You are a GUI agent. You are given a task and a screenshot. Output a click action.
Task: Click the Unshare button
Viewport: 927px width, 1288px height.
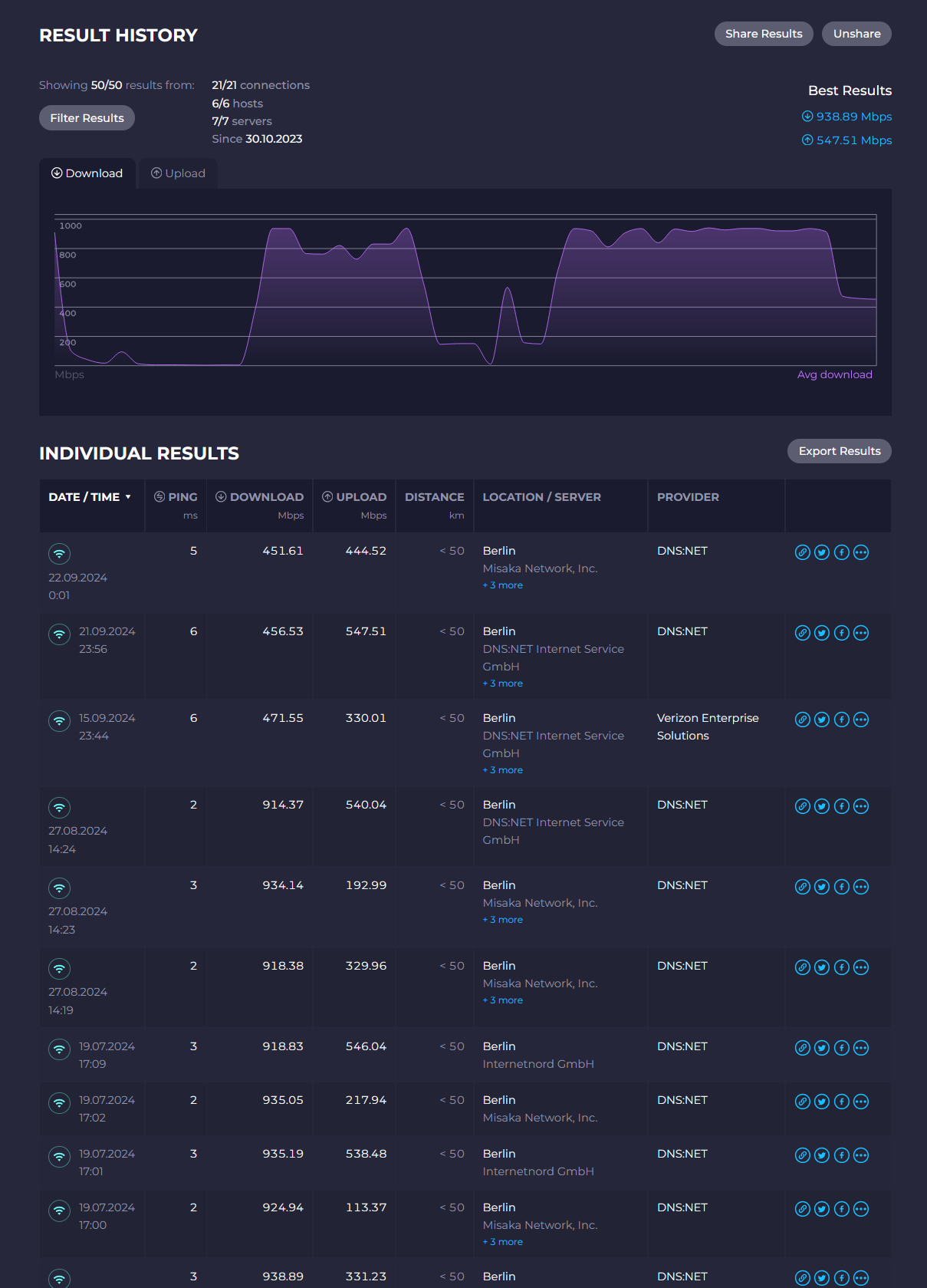pyautogui.click(x=856, y=34)
